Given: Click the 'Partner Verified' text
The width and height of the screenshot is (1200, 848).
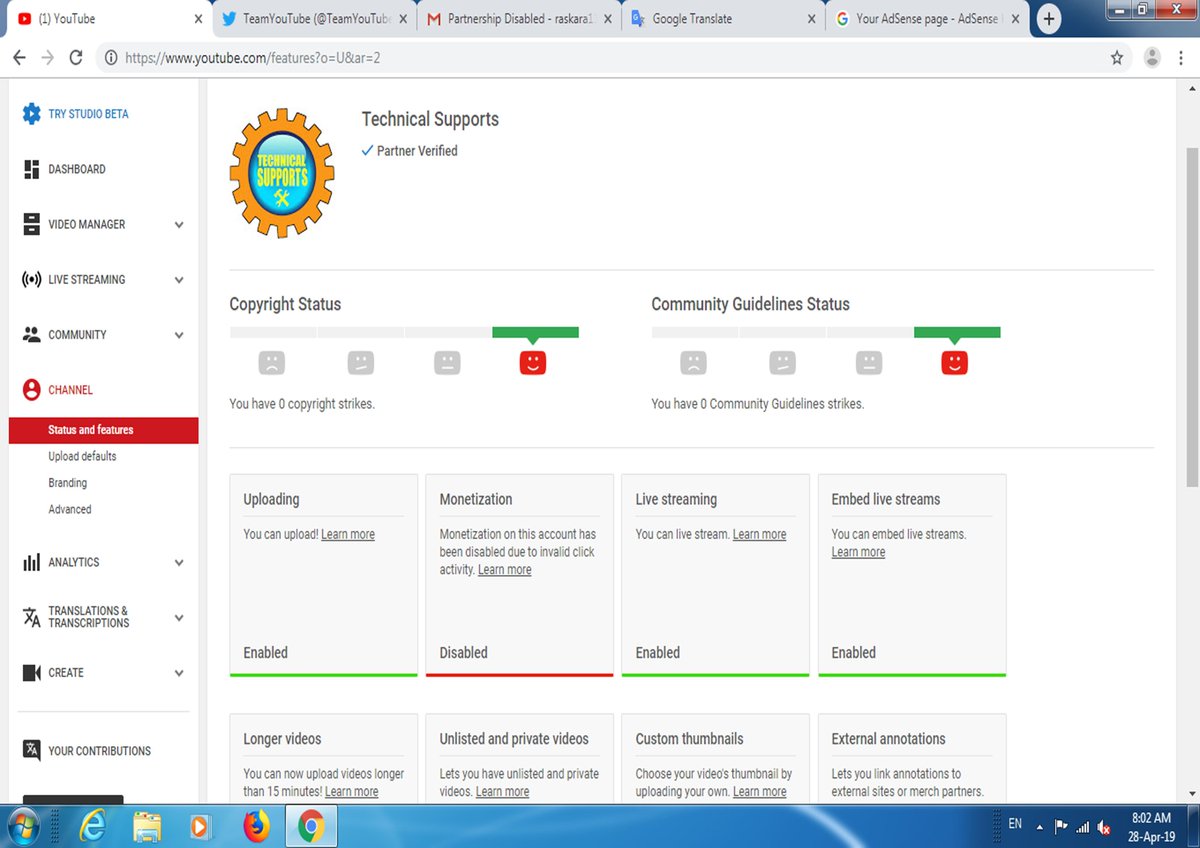Looking at the screenshot, I should coord(417,151).
